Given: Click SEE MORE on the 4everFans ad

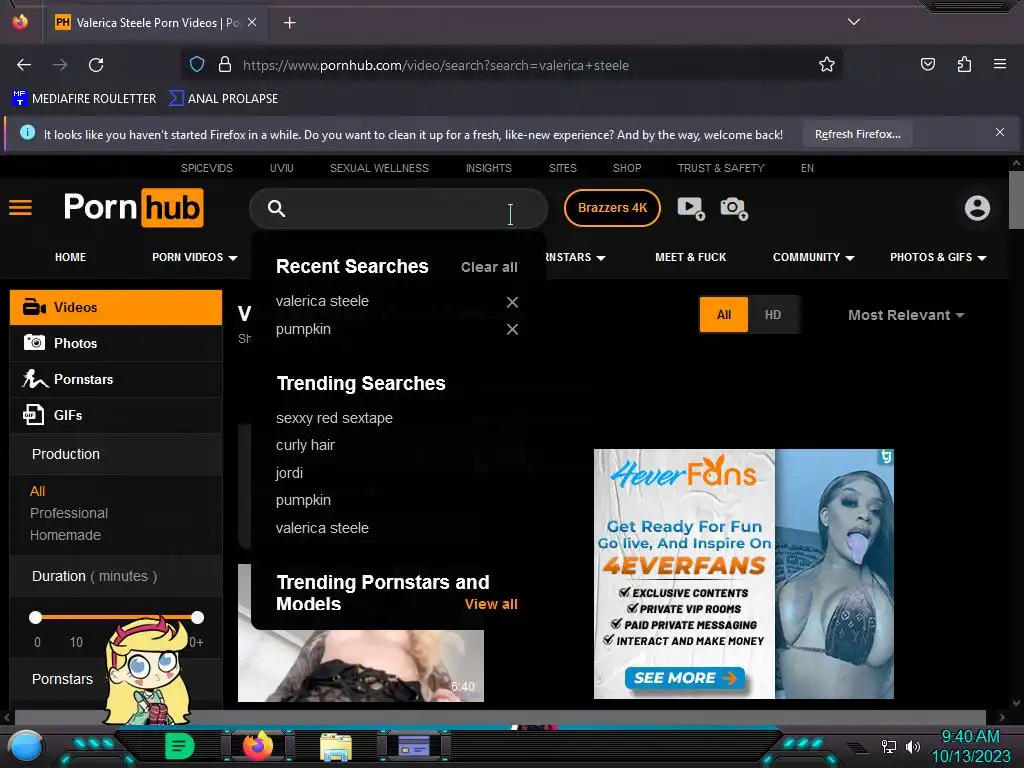Looking at the screenshot, I should point(685,678).
